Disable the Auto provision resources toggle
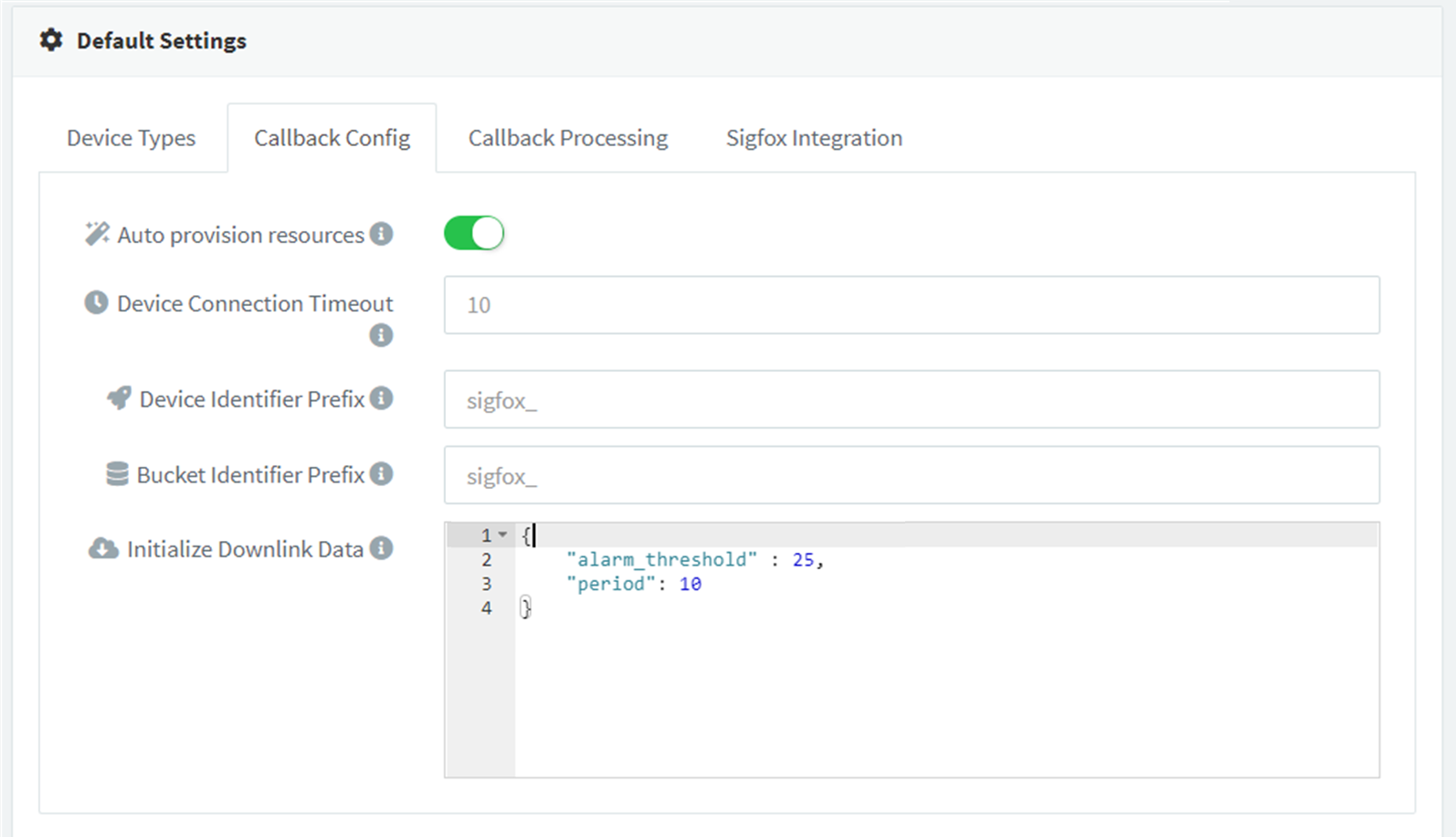The height and width of the screenshot is (837, 1456). pos(473,233)
